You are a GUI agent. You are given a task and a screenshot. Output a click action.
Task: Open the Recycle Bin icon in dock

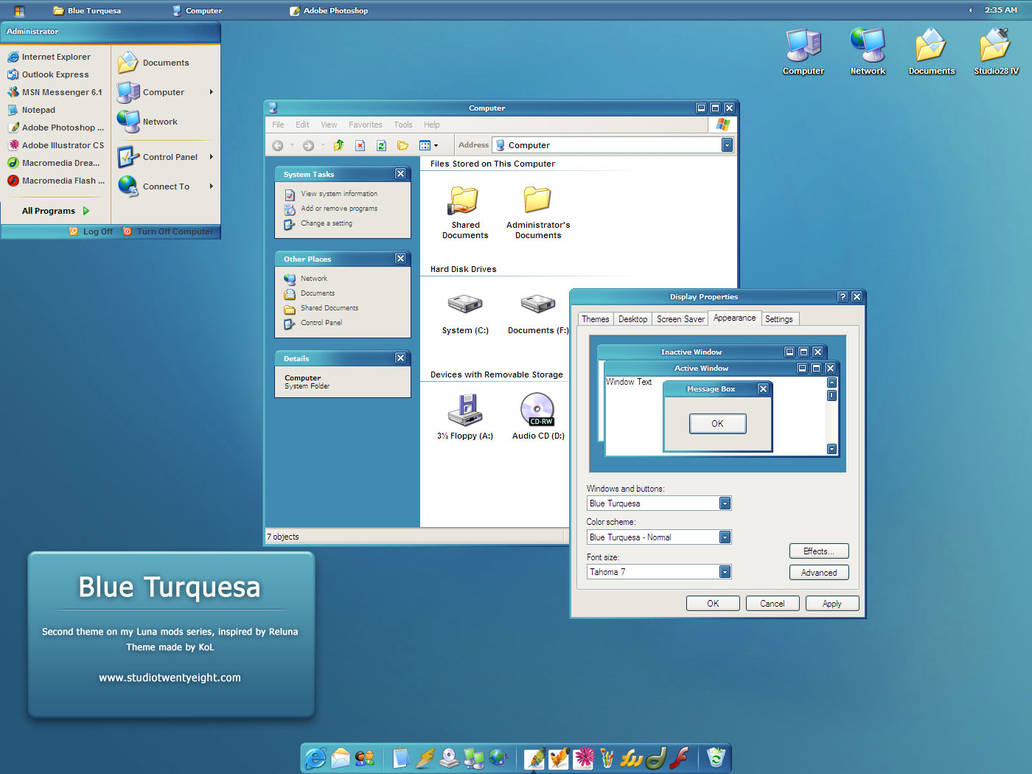[x=715, y=758]
